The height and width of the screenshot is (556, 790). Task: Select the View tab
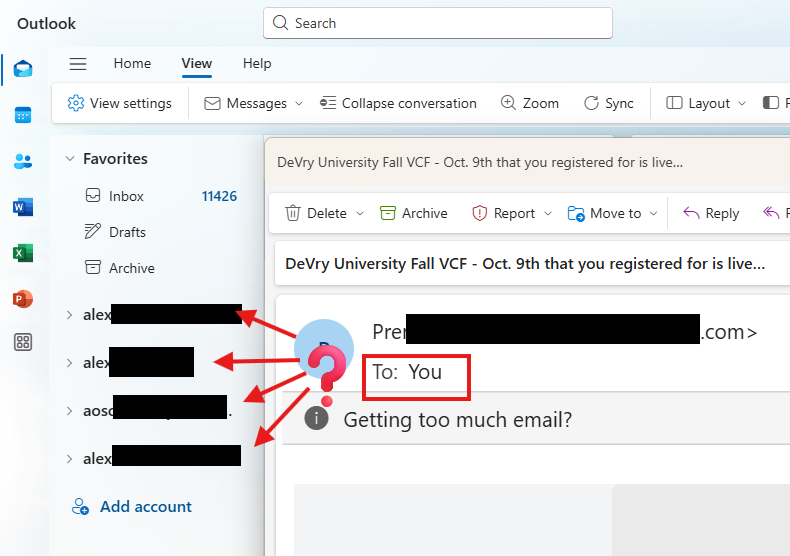pos(196,63)
